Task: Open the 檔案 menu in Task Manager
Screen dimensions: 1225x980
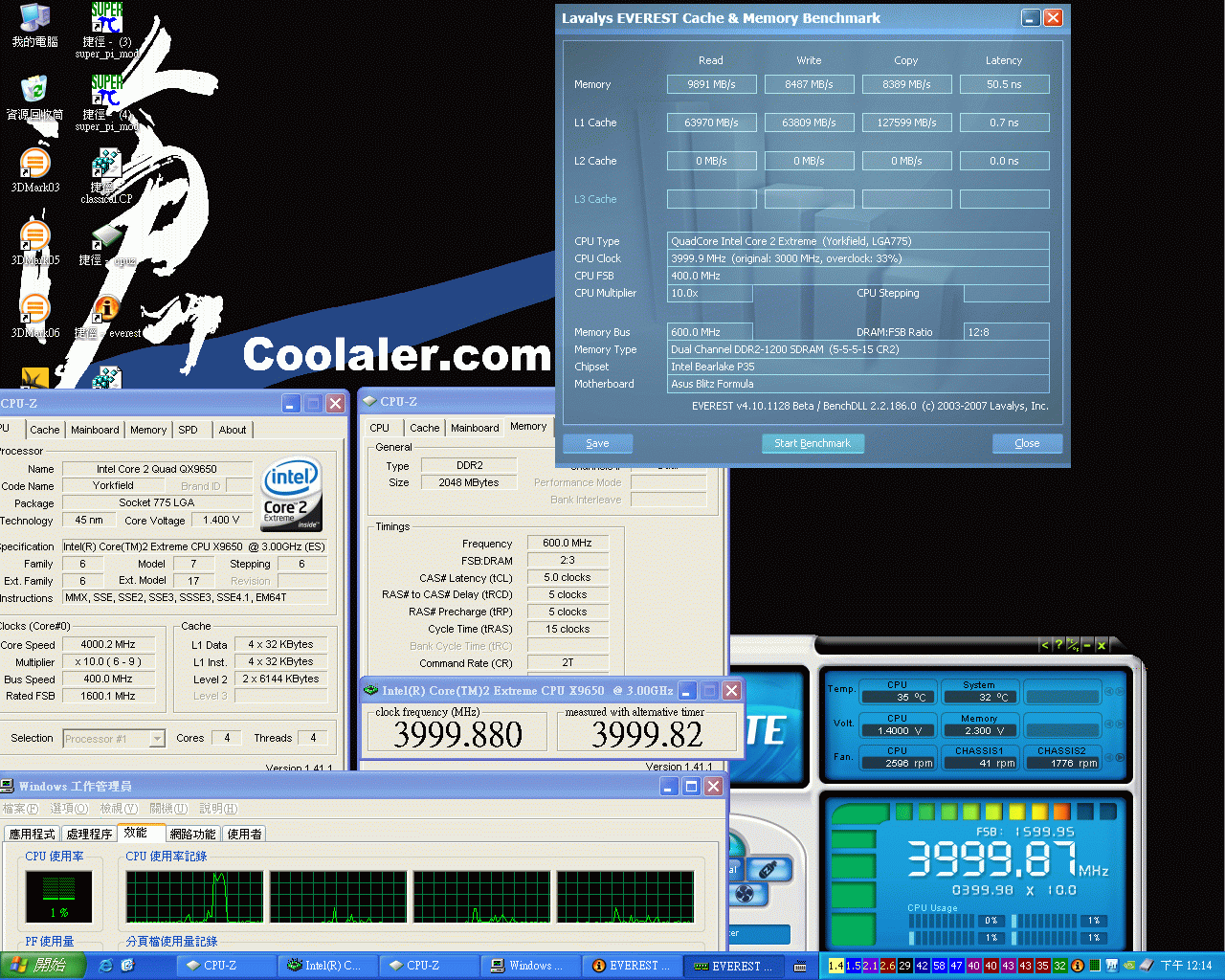Action: (21, 809)
